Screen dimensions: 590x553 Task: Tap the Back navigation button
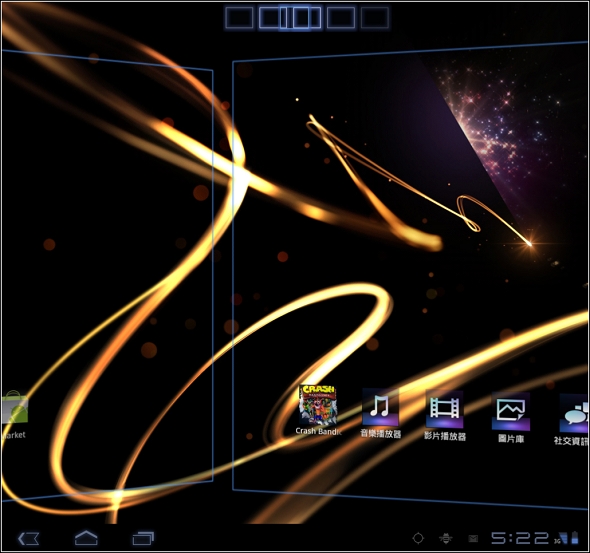pos(29,538)
